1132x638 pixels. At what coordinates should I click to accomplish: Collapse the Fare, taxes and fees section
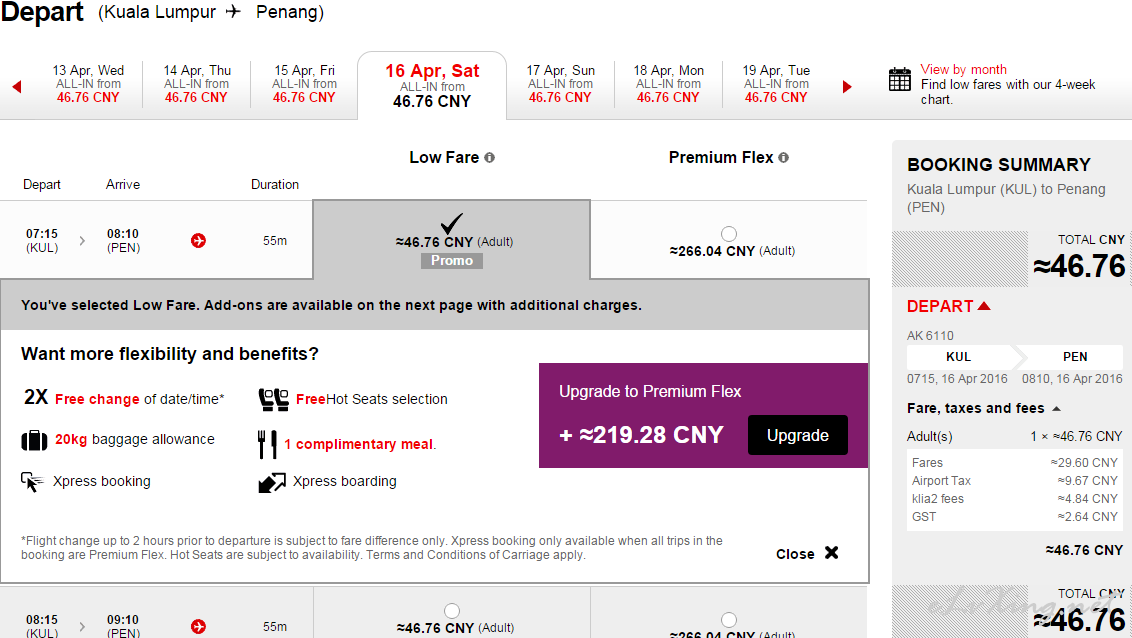pyautogui.click(x=1056, y=408)
